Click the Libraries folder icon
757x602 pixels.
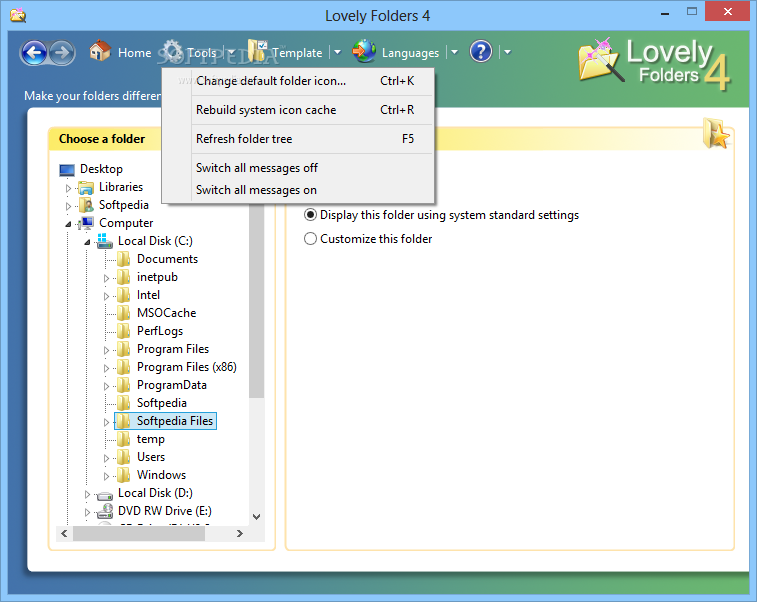point(86,188)
